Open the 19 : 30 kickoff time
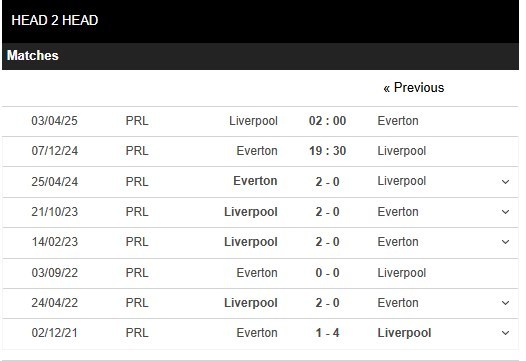 [x=327, y=151]
